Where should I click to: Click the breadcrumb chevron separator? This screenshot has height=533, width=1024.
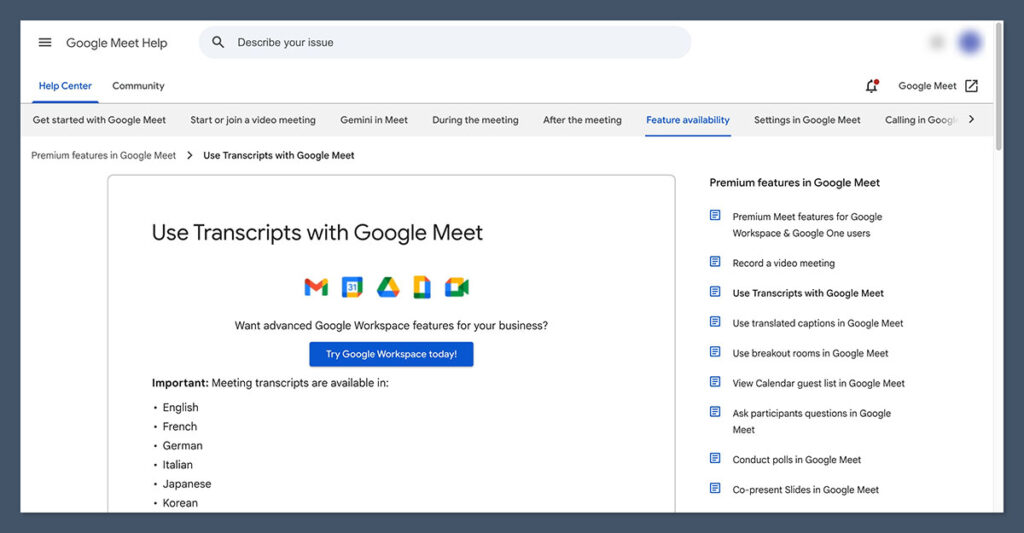point(189,155)
